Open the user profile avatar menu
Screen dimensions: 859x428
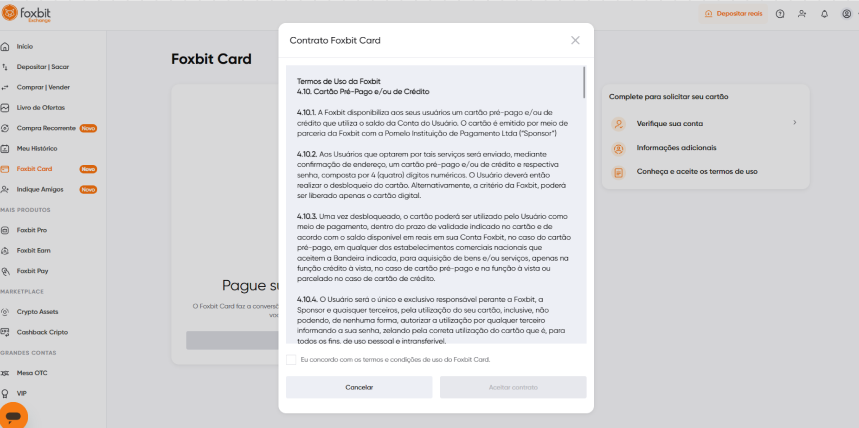pos(846,14)
